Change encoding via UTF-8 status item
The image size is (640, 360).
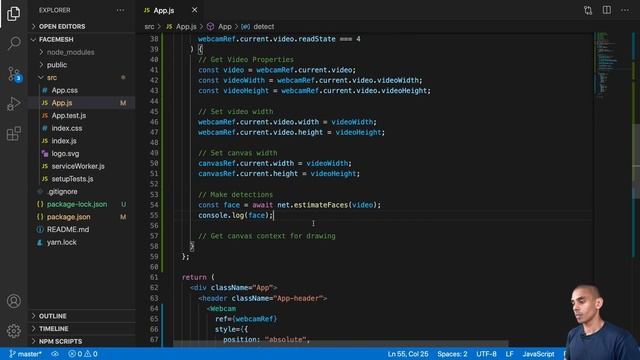[486, 354]
